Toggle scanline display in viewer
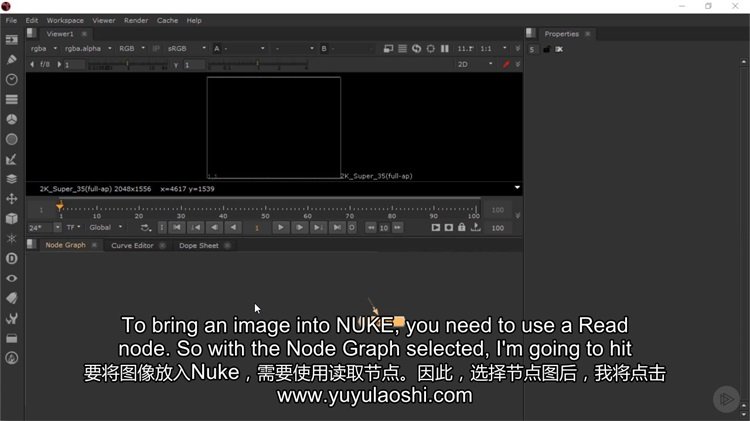Image resolution: width=750 pixels, height=421 pixels. (403, 48)
